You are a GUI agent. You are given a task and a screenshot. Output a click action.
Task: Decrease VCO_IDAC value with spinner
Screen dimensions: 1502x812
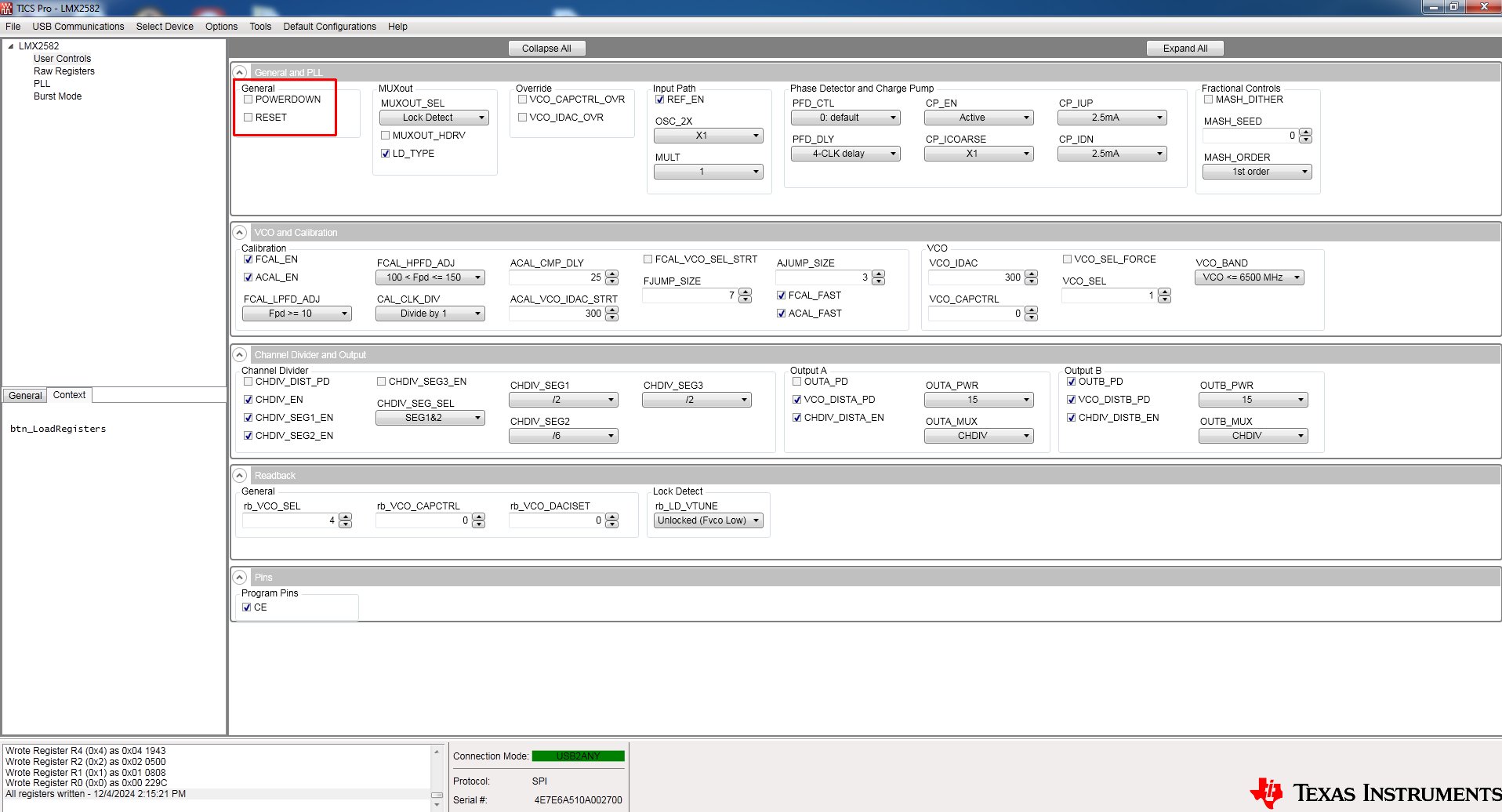[1031, 281]
